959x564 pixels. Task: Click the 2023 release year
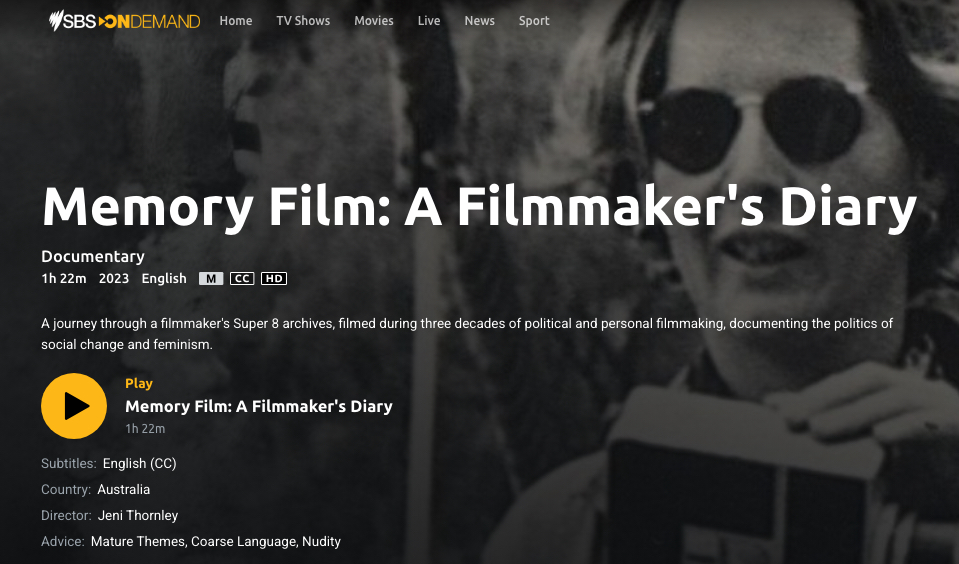tap(114, 279)
